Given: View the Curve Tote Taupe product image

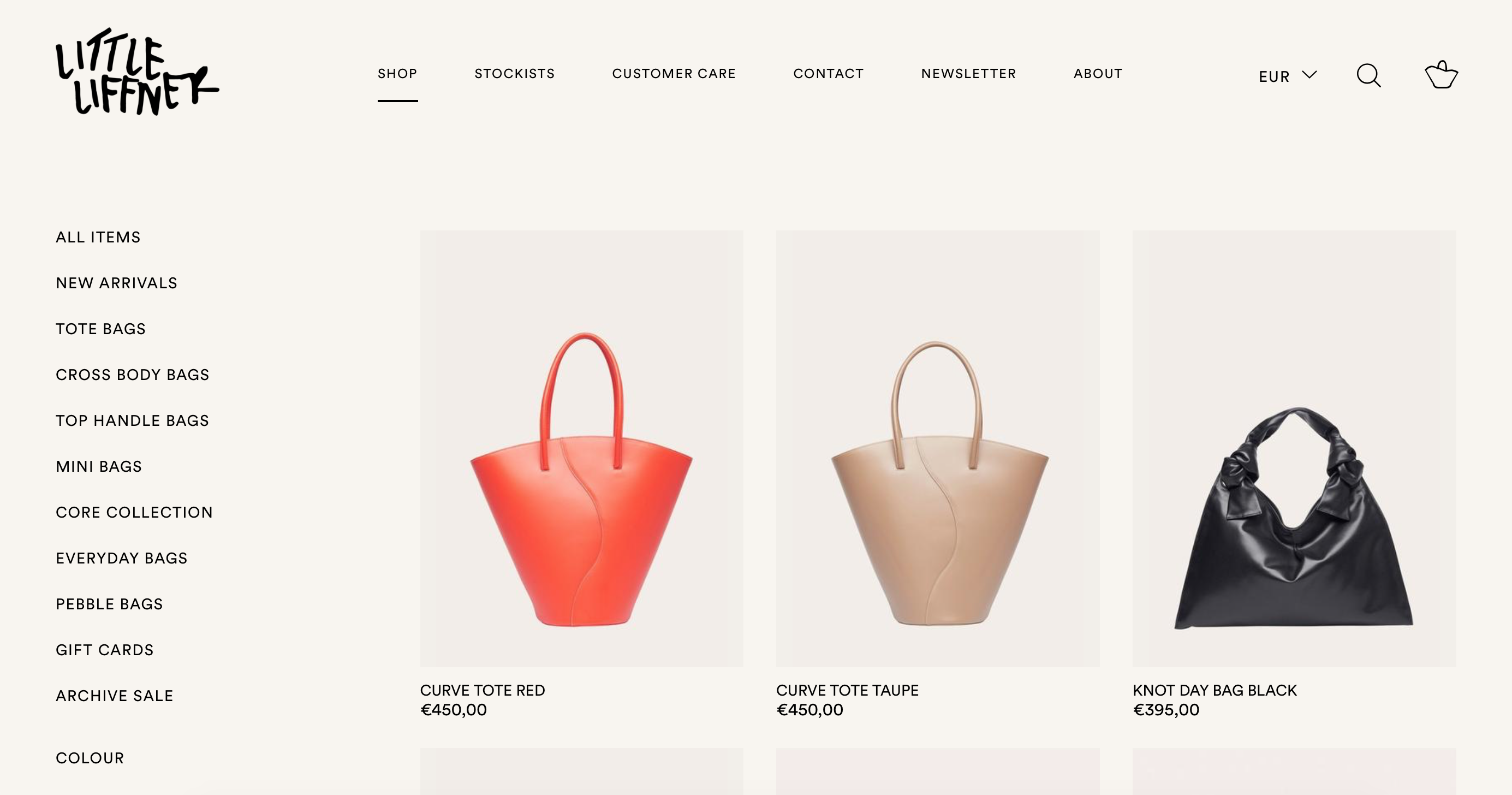Looking at the screenshot, I should [x=938, y=449].
